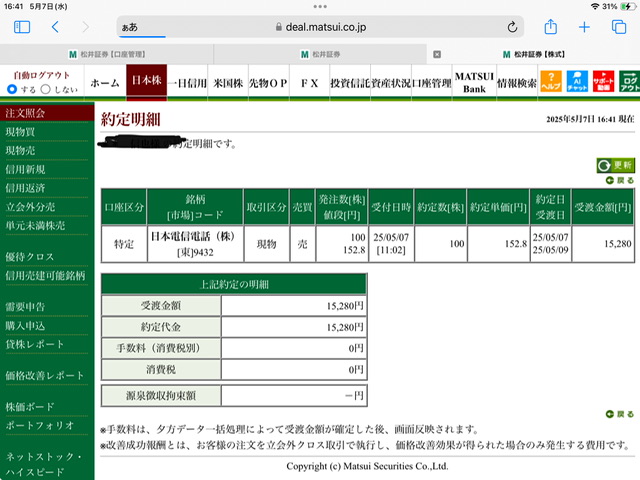Tap the deal.matsui.co.jp address bar
The image size is (640, 480).
tap(320, 27)
